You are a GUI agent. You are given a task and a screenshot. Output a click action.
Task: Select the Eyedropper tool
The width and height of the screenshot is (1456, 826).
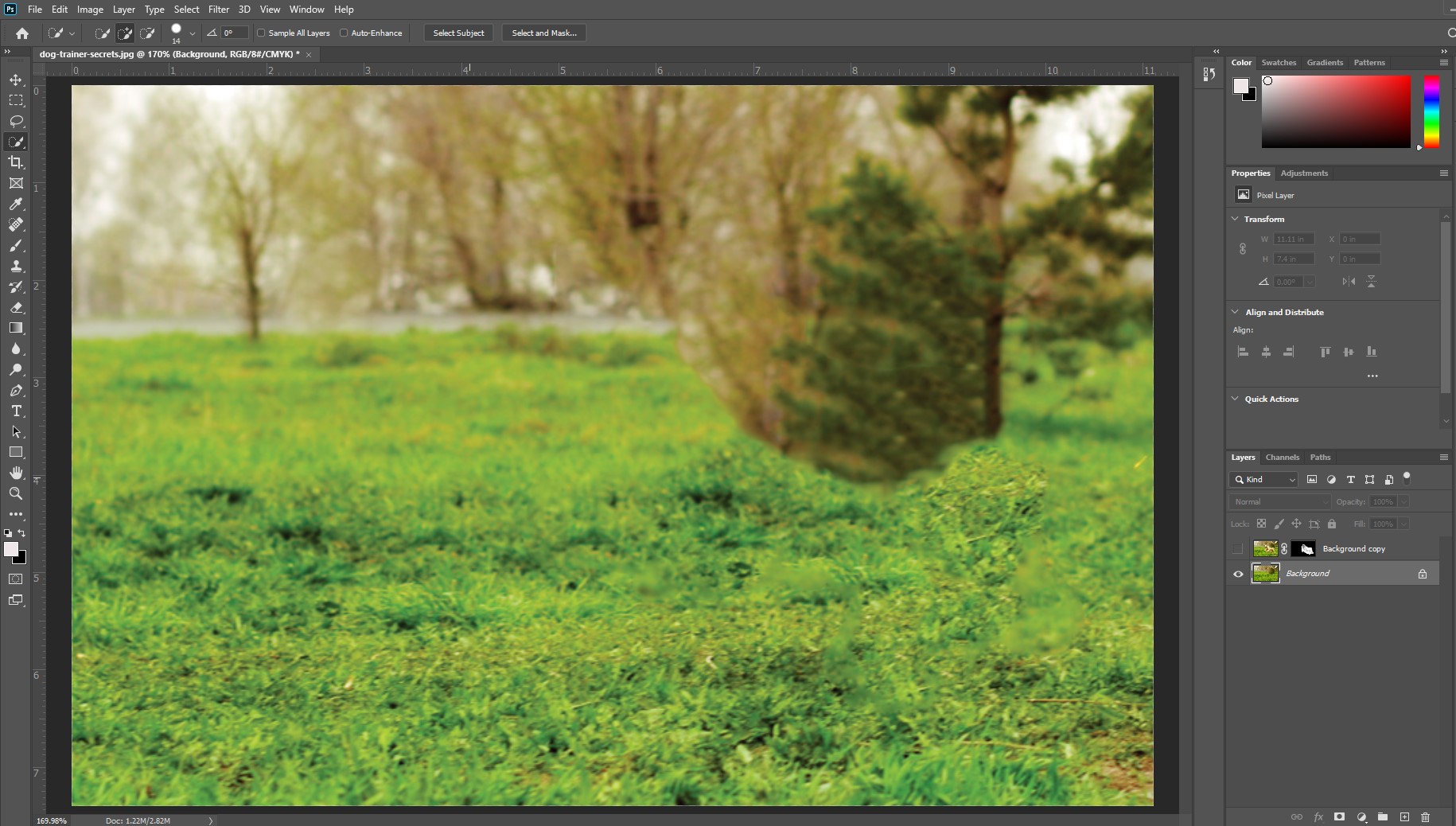(x=16, y=204)
